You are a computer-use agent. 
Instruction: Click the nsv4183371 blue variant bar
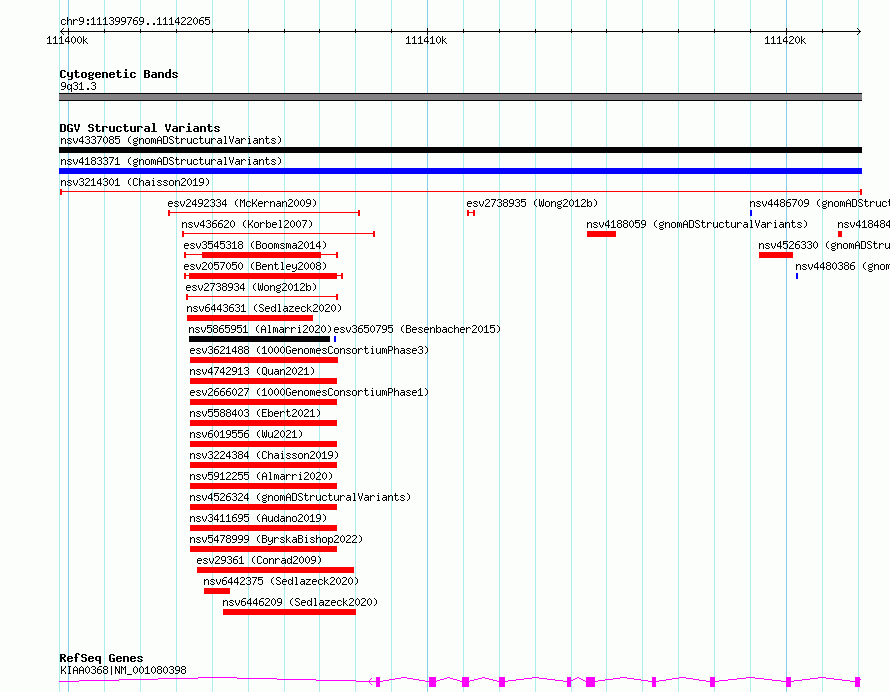[x=460, y=171]
